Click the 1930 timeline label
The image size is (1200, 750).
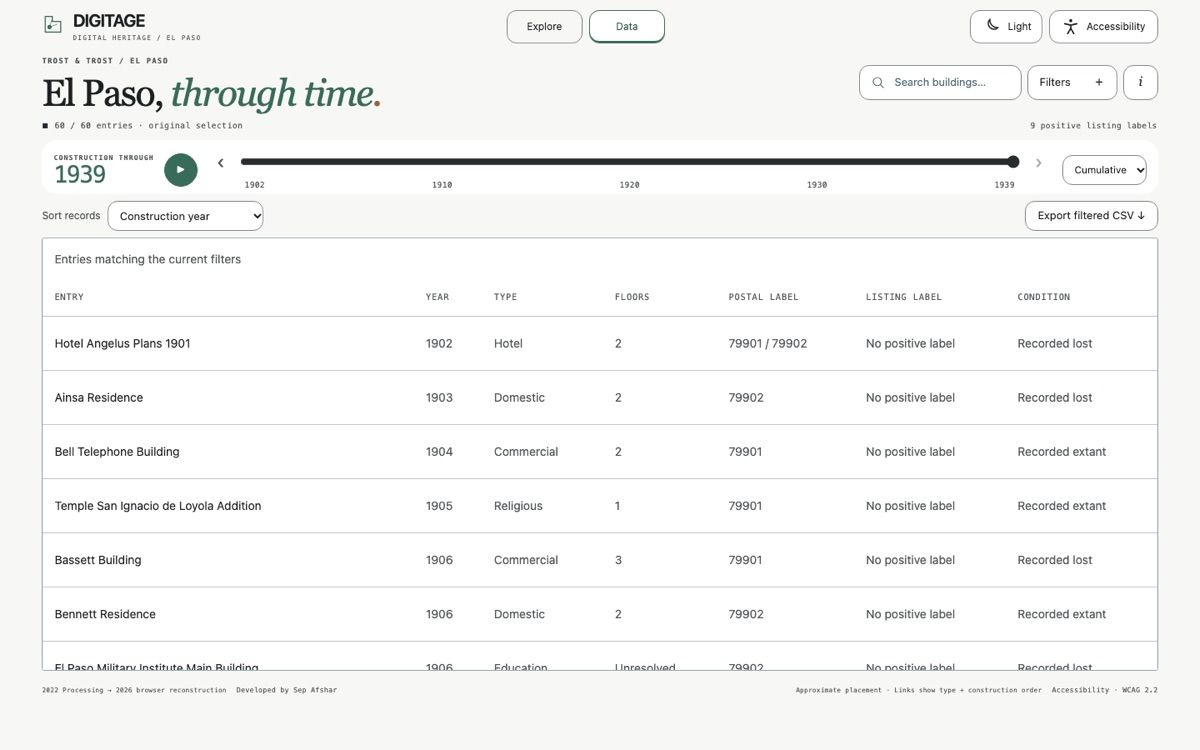tap(817, 185)
